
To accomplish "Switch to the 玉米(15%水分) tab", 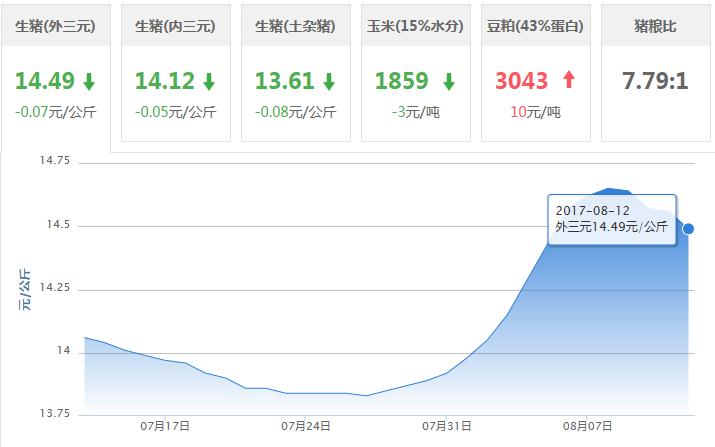I will [x=415, y=26].
